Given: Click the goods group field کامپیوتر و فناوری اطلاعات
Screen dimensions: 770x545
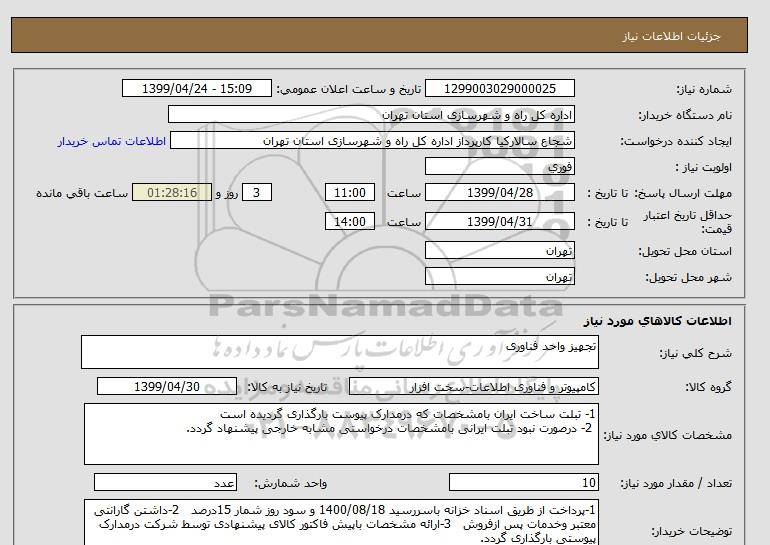Looking at the screenshot, I should pyautogui.click(x=474, y=387).
